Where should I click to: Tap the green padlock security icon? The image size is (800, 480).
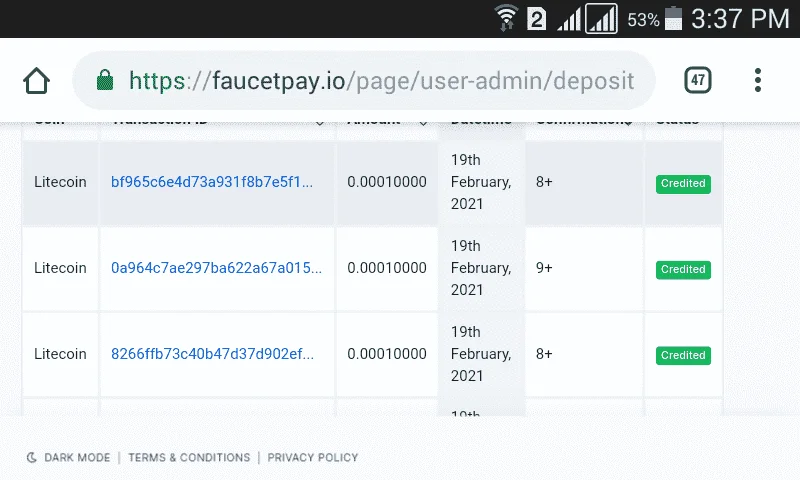point(105,80)
